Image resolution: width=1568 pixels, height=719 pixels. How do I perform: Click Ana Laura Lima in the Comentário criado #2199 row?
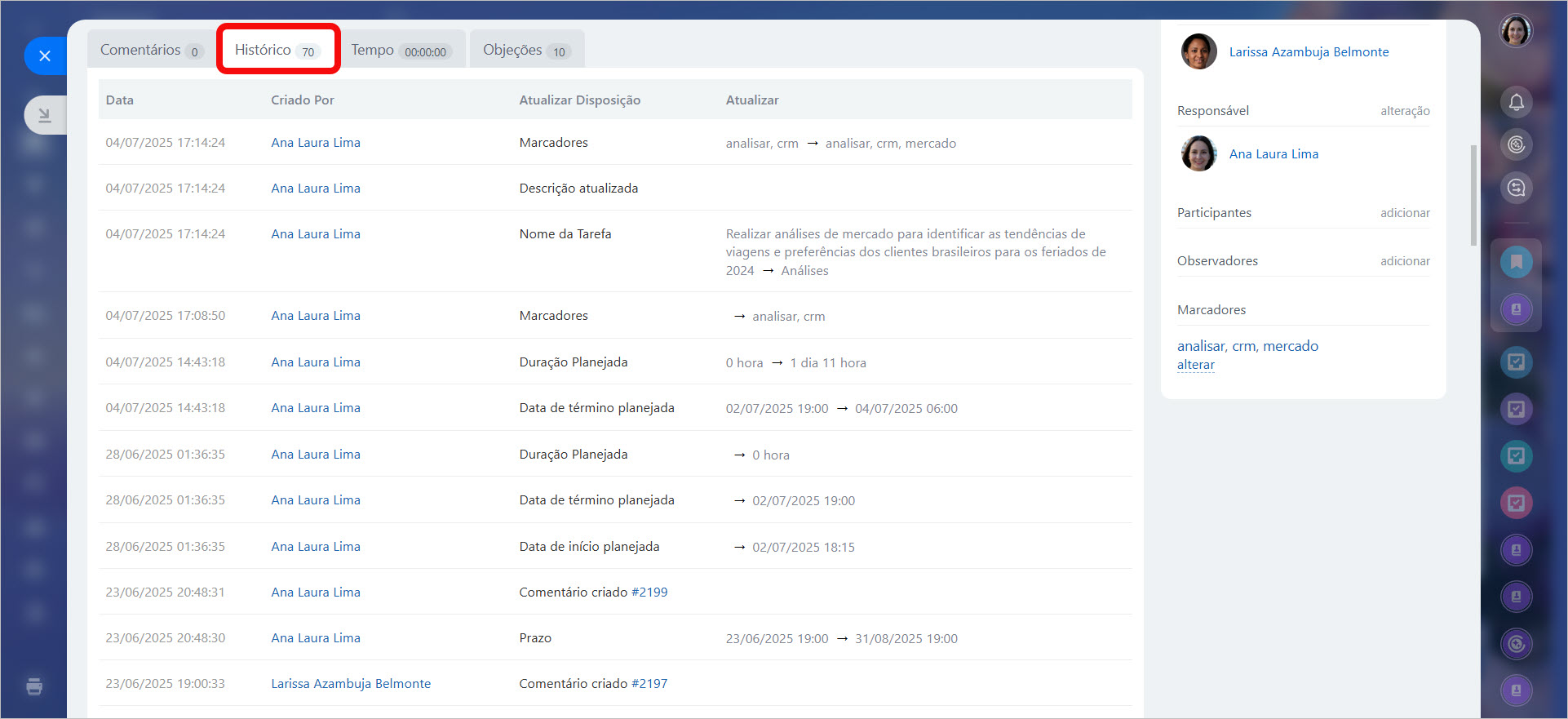tap(316, 592)
